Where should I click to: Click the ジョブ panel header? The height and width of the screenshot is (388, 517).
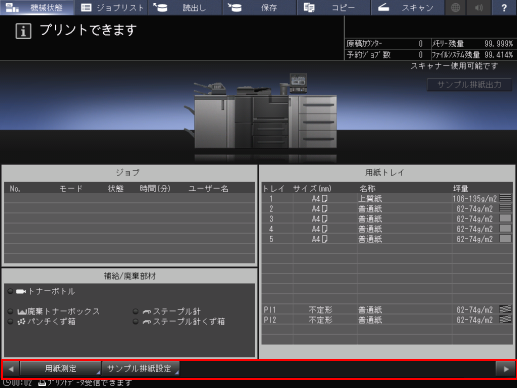click(129, 173)
